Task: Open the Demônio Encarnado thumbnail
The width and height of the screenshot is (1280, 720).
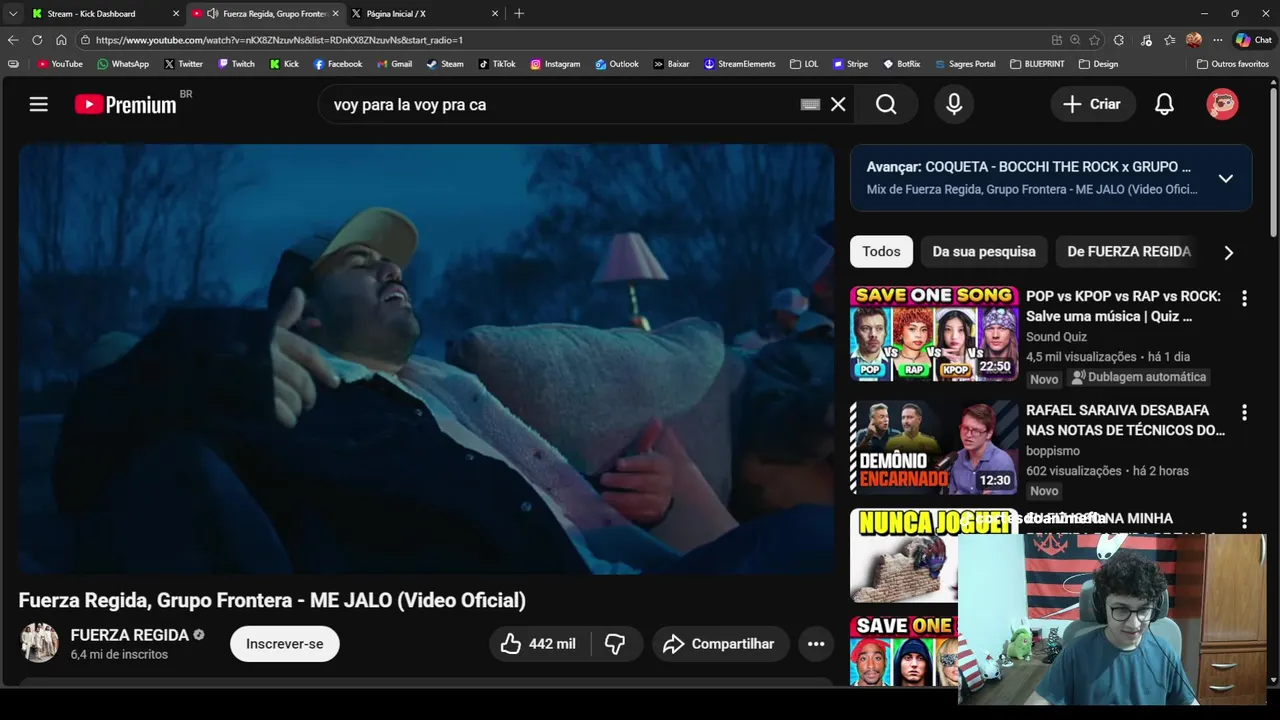Action: click(934, 447)
